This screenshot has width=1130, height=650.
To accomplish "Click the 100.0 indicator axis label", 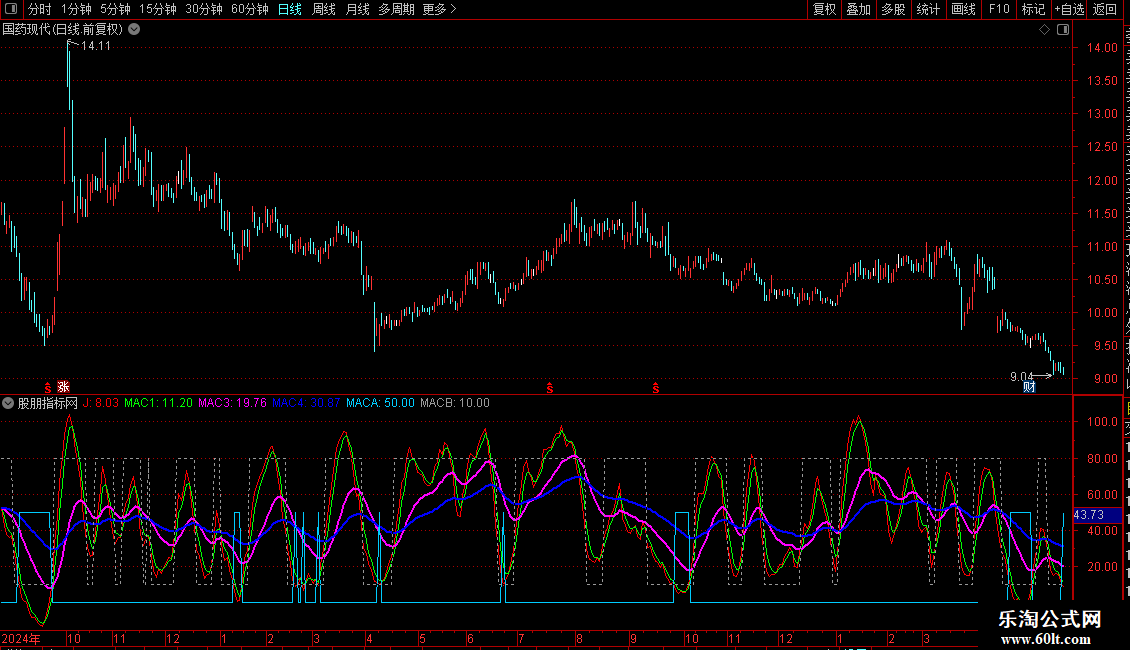I will coord(1103,422).
